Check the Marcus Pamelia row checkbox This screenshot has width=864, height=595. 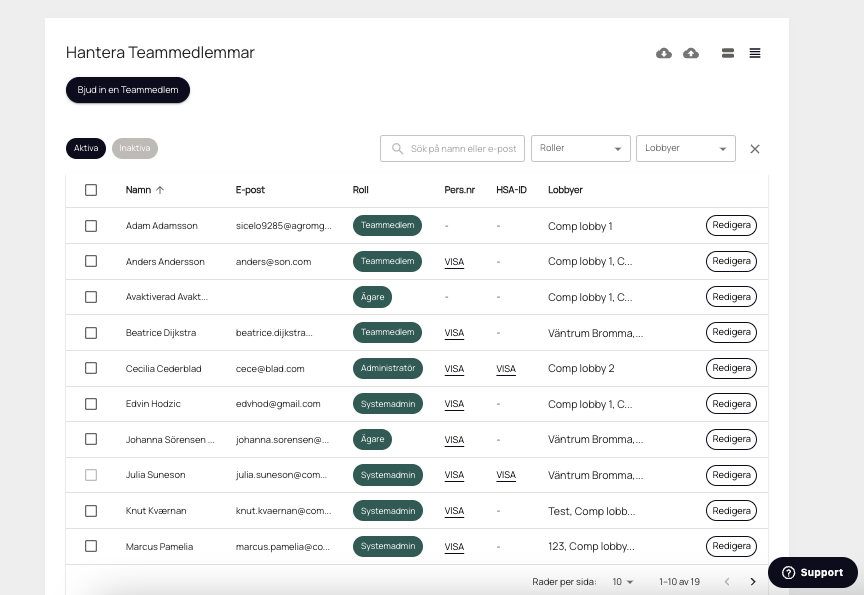point(91,546)
